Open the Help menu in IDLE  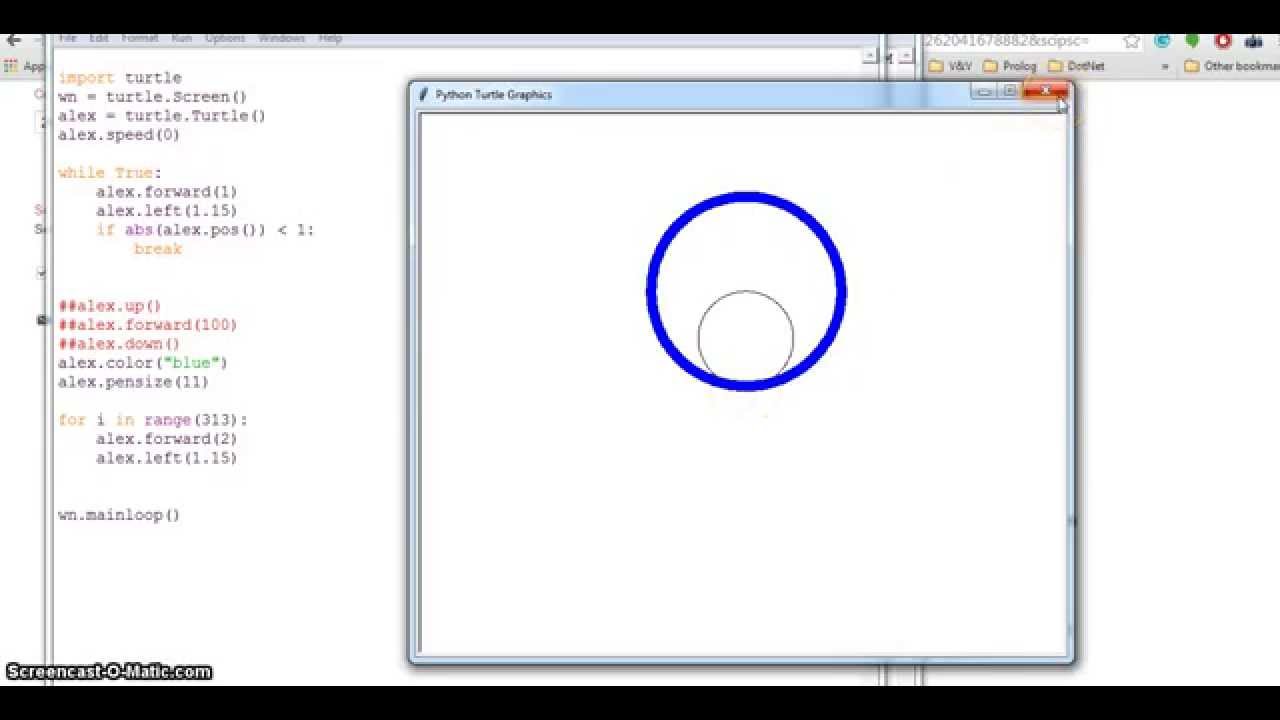pos(330,38)
